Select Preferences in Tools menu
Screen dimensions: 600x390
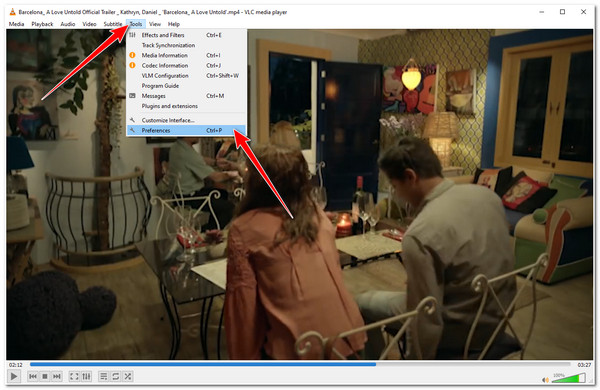186,131
